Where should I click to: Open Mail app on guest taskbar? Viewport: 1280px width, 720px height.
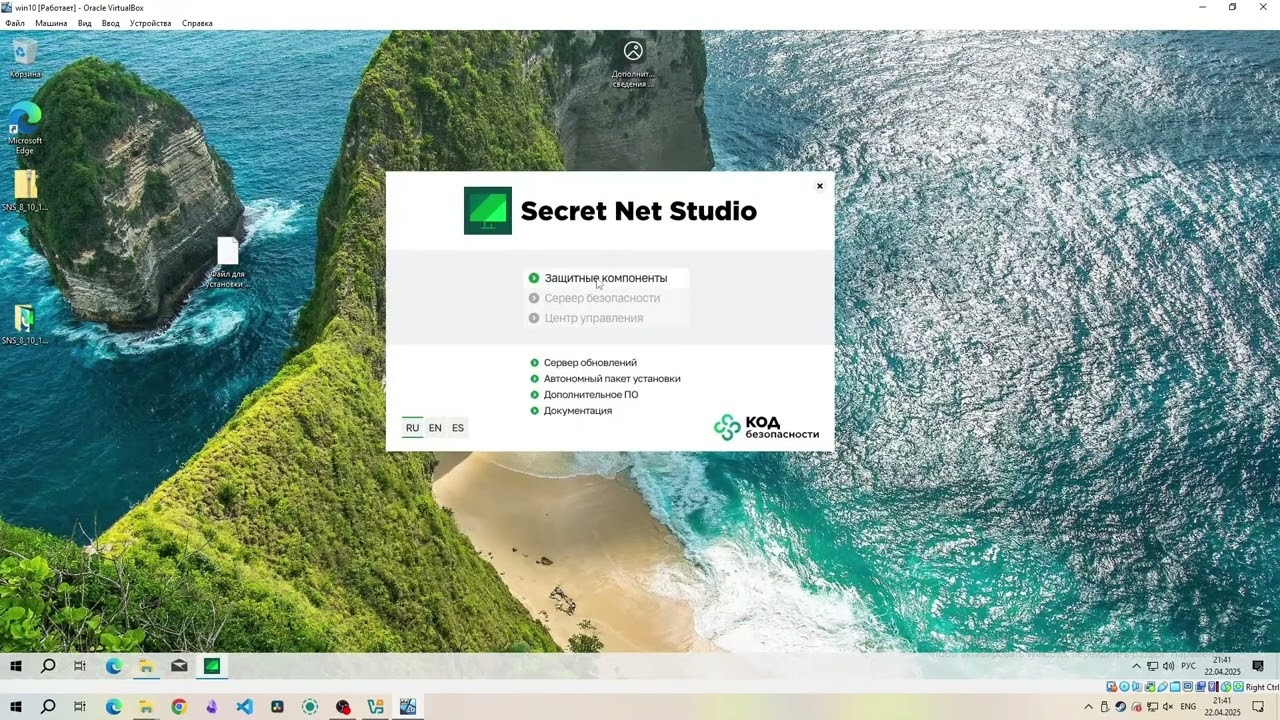pos(179,666)
